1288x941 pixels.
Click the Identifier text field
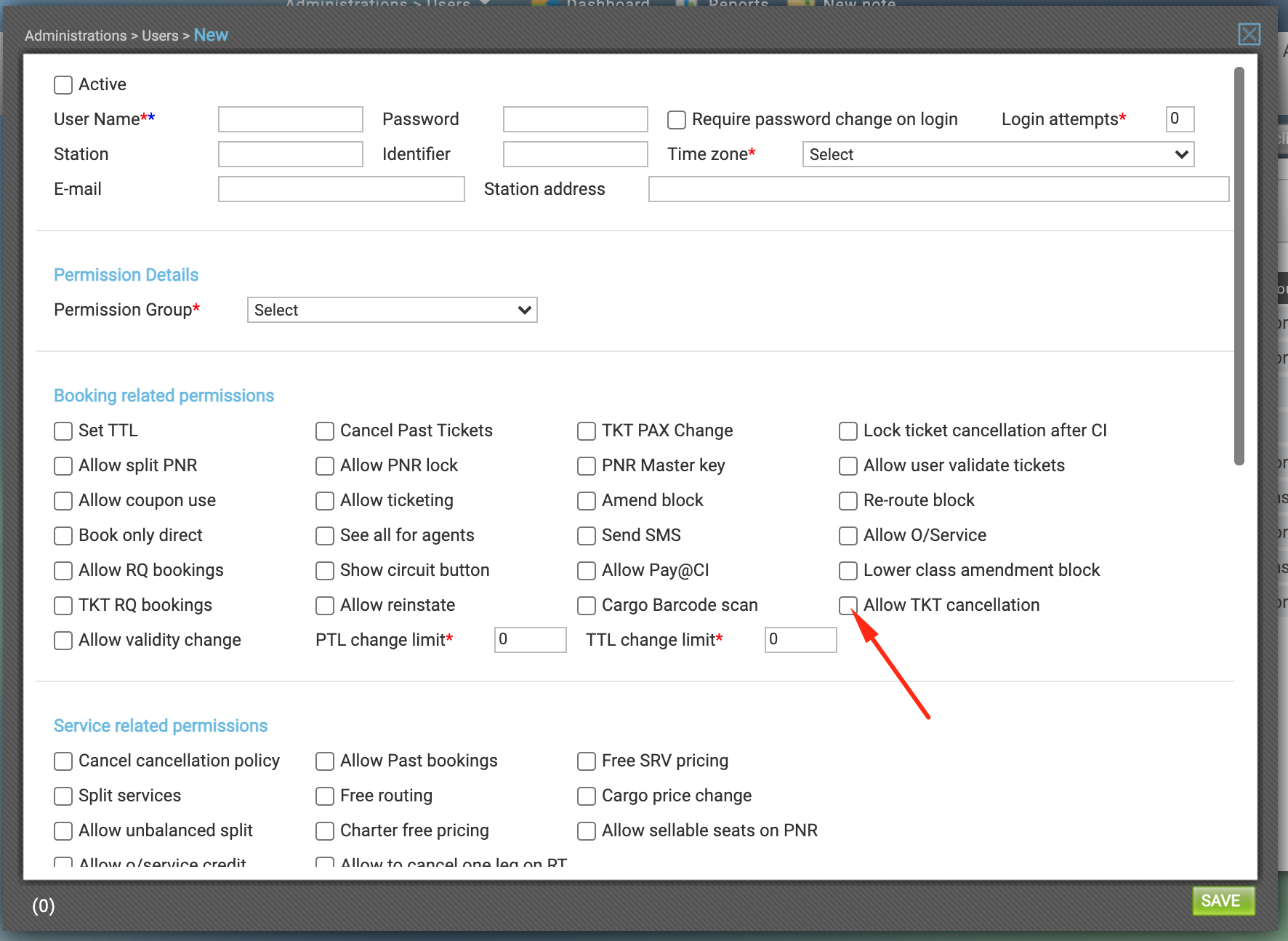tap(575, 154)
